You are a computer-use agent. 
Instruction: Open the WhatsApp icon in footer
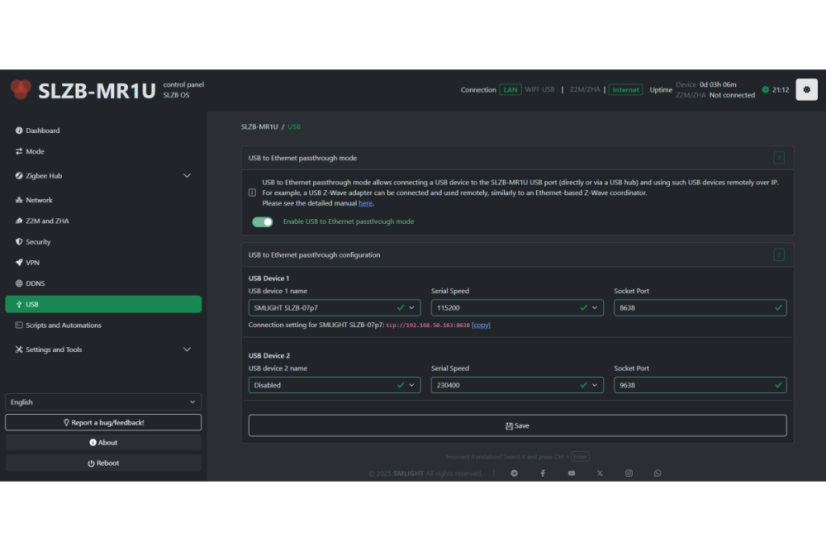pos(657,473)
